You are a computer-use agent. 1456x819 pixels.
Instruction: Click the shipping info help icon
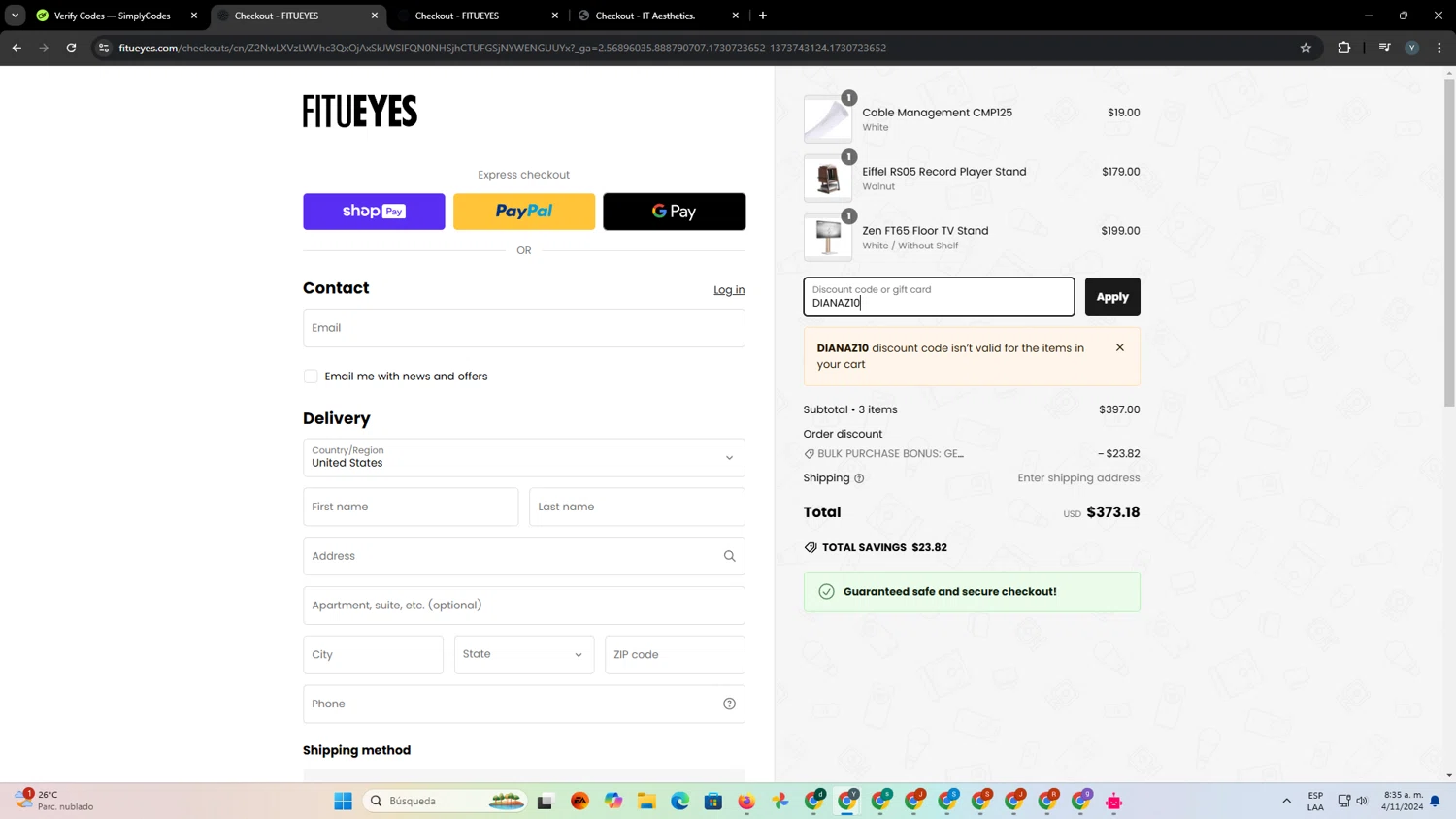(859, 478)
